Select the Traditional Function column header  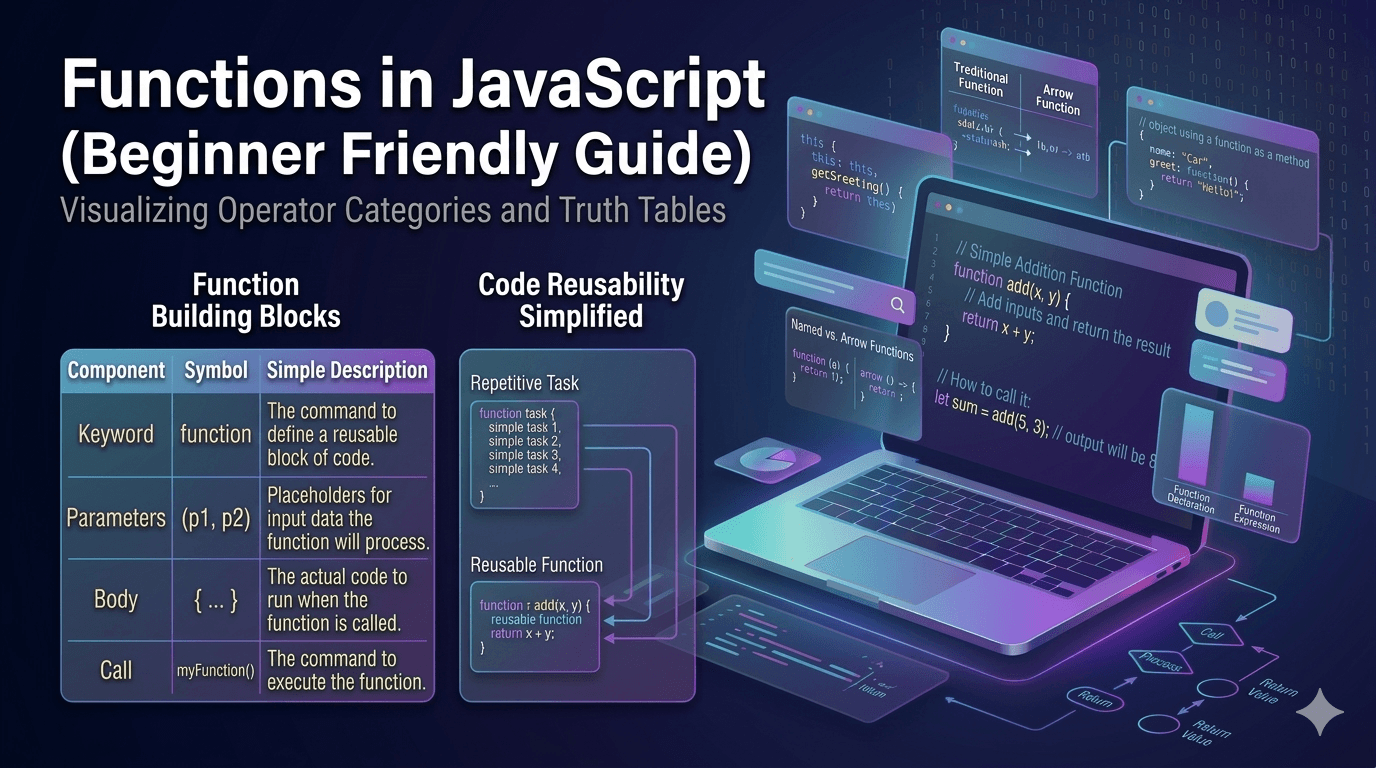(980, 80)
